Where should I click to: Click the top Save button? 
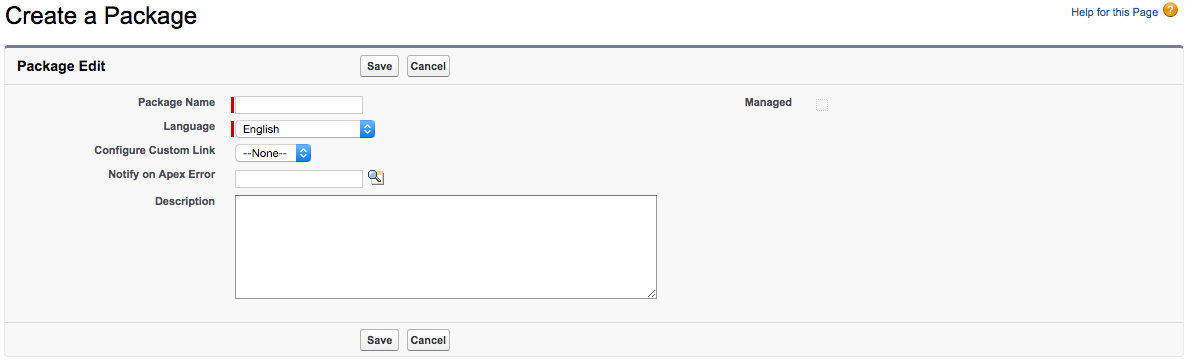pos(379,67)
